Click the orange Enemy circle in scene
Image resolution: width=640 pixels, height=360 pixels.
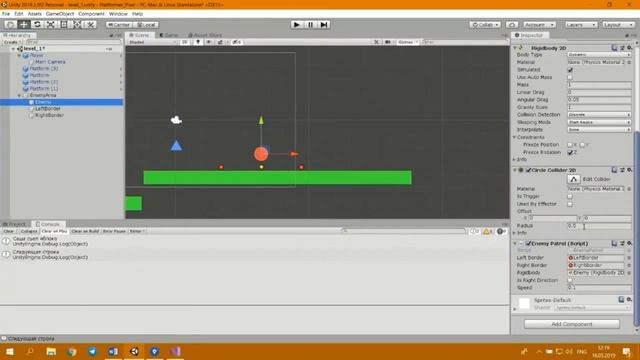click(x=261, y=154)
